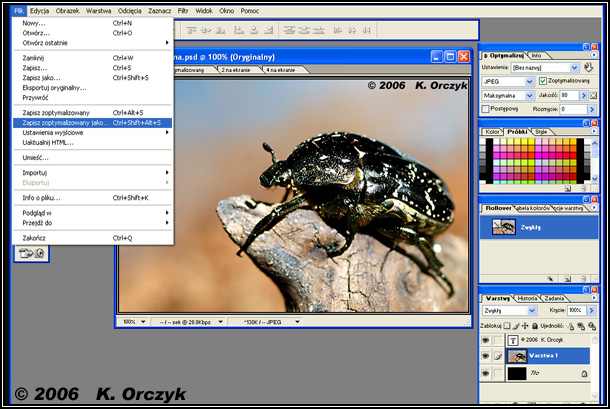610x409 pixels.
Task: Open the Warstwa menu in menu bar
Action: [99, 9]
